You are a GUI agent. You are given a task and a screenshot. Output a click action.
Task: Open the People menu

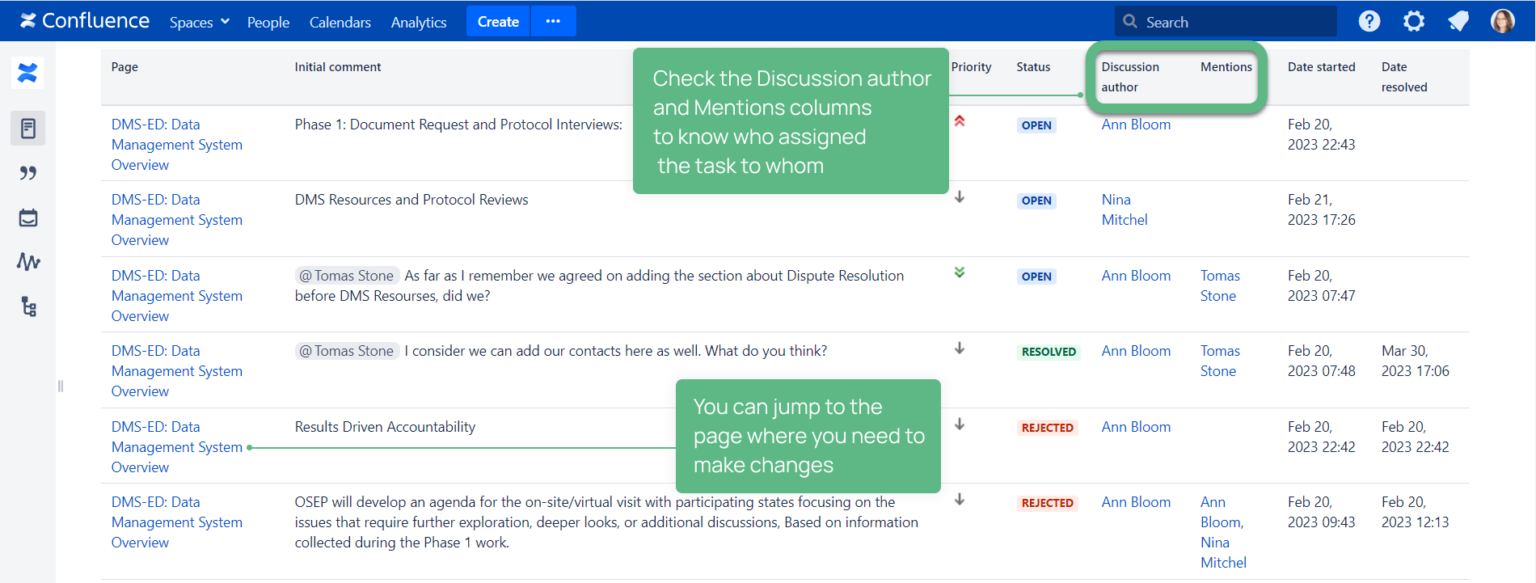tap(268, 21)
